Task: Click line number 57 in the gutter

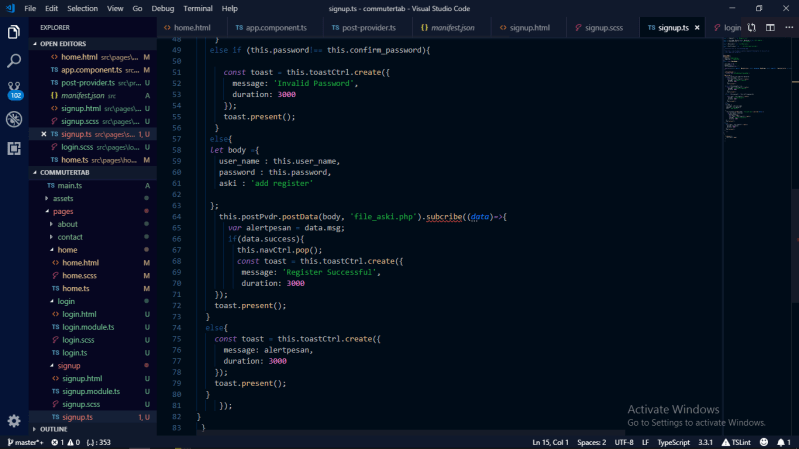Action: [x=176, y=139]
